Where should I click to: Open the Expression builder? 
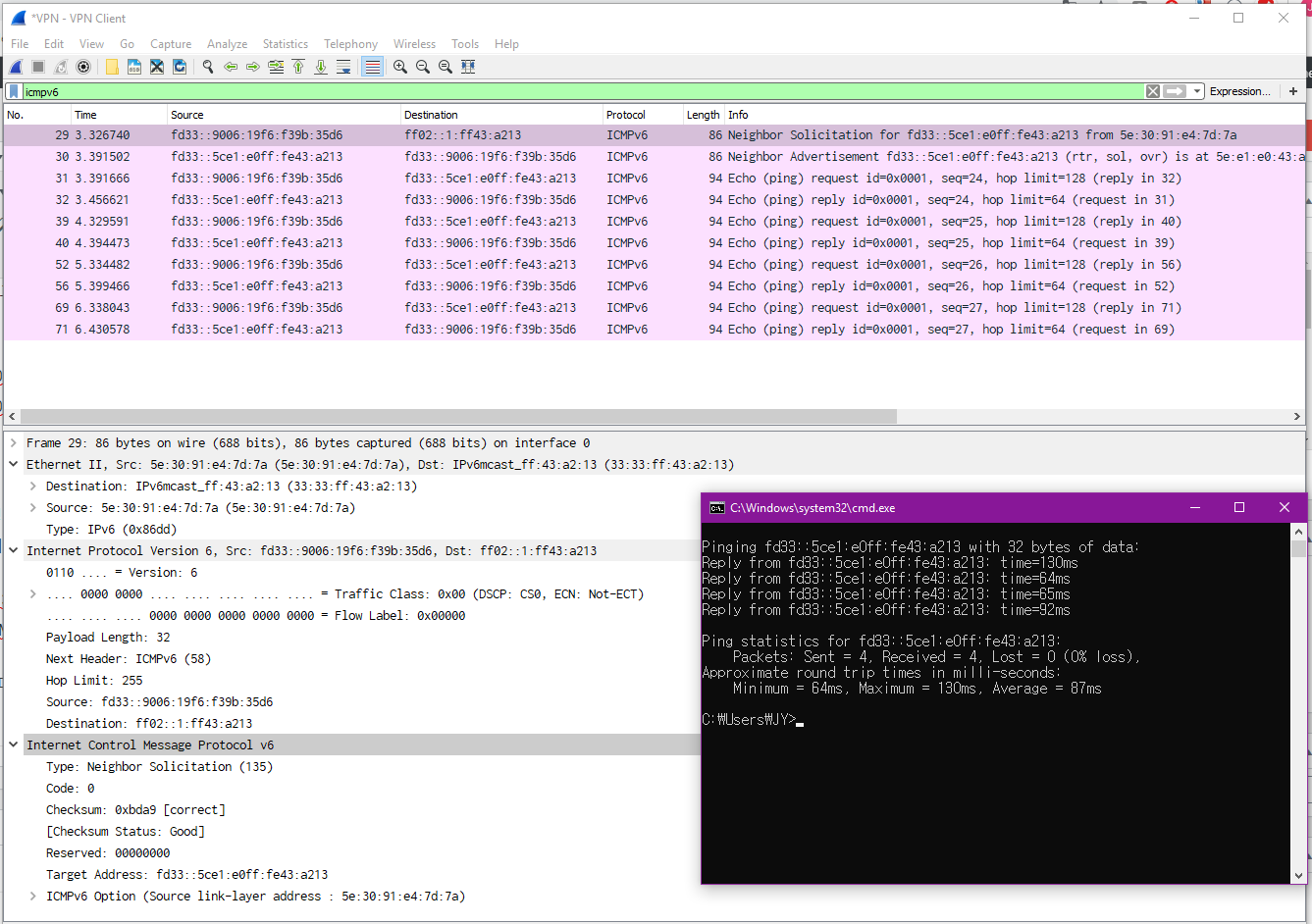click(x=1239, y=91)
